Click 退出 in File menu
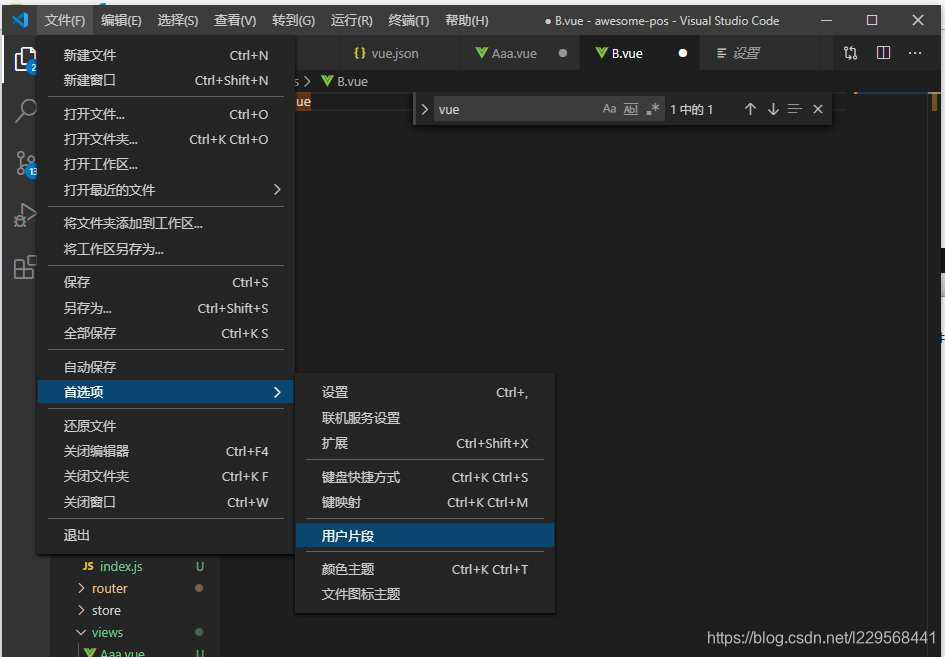The image size is (945, 657). click(166, 535)
